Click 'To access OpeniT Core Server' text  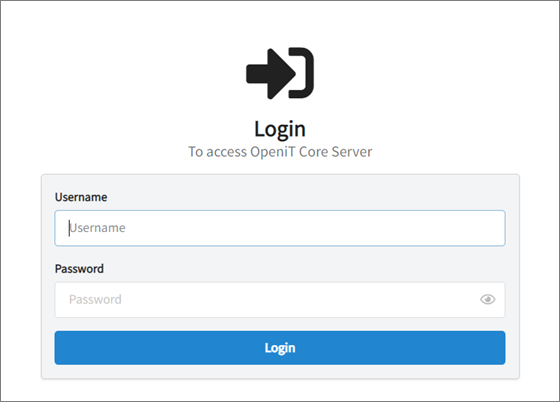280,152
